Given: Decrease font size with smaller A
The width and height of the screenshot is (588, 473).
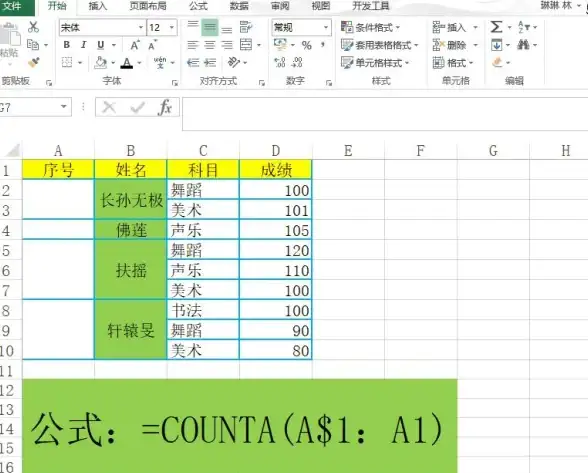Looking at the screenshot, I should (x=152, y=45).
